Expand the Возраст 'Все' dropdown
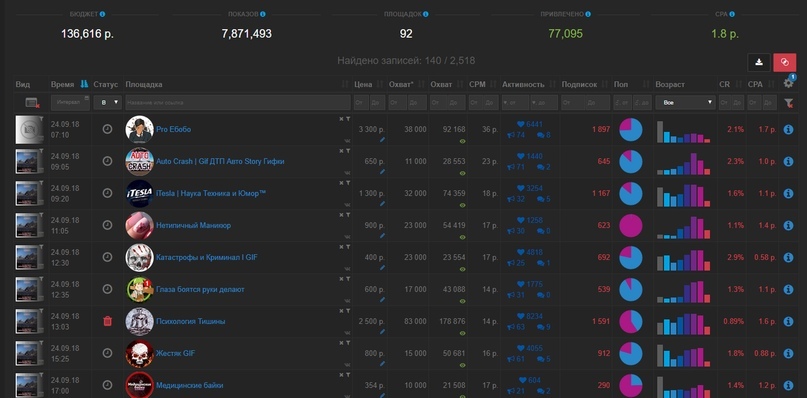807x398 pixels. click(x=685, y=102)
